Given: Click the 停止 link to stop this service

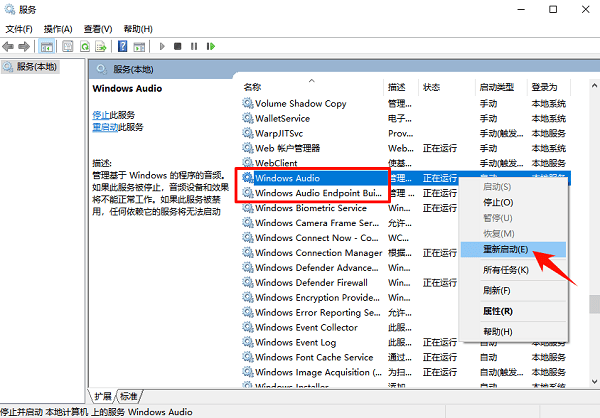Looking at the screenshot, I should click(100, 115).
